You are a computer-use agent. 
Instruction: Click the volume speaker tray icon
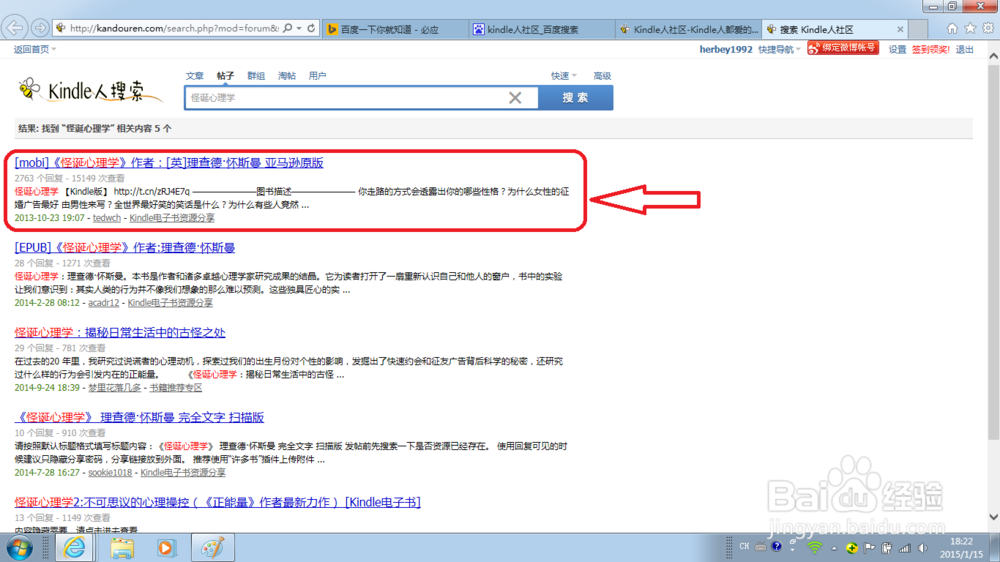coord(923,548)
